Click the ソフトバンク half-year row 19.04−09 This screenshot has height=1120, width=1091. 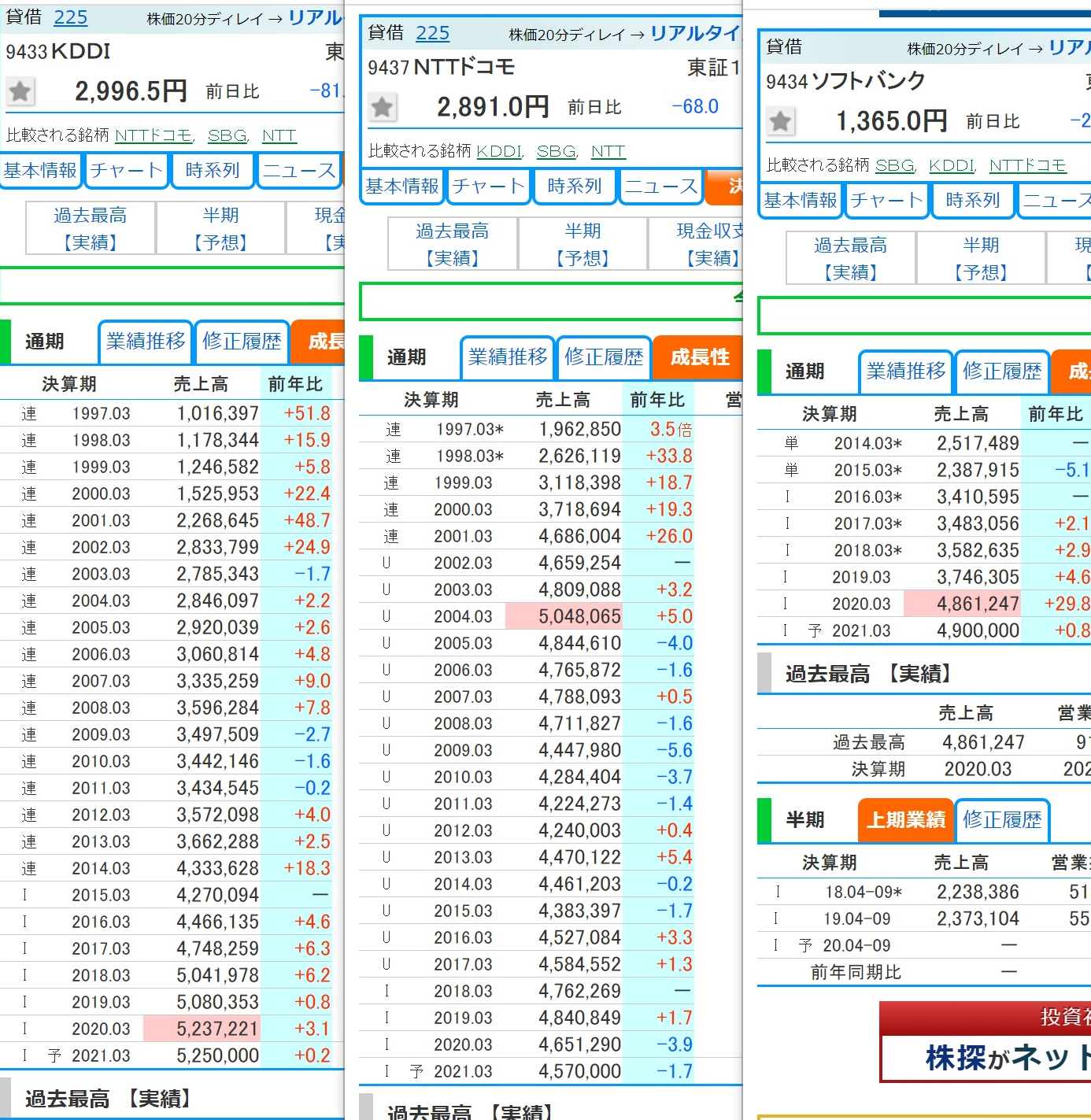[x=924, y=919]
